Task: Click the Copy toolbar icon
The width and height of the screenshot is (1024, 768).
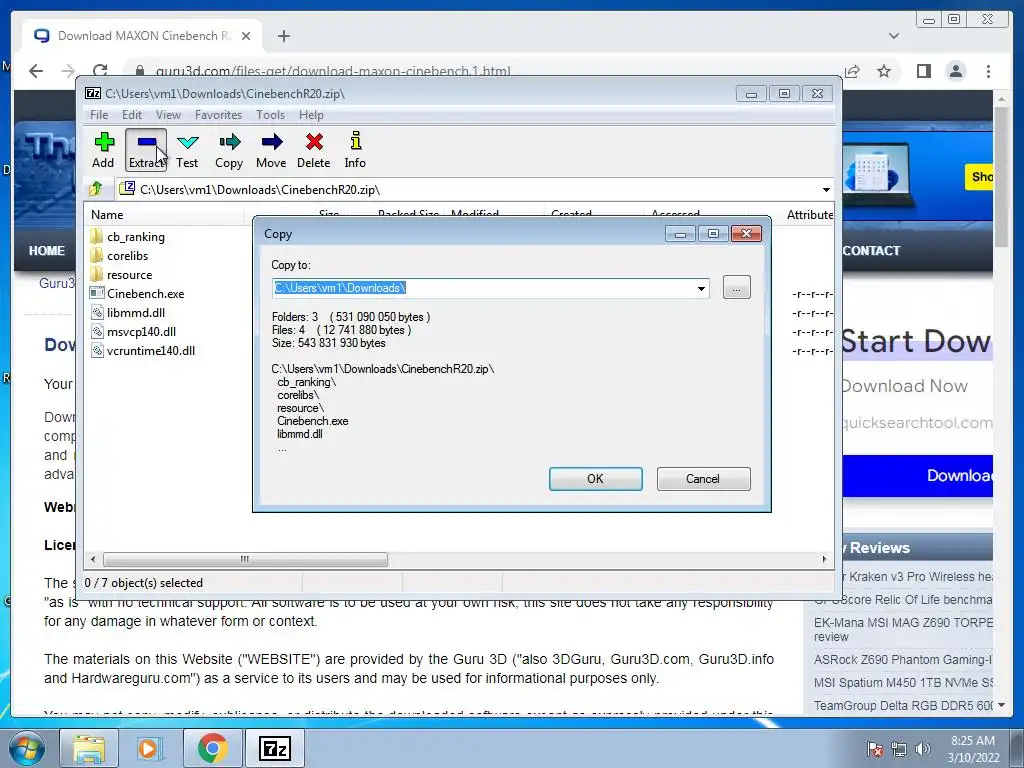Action: click(x=229, y=150)
